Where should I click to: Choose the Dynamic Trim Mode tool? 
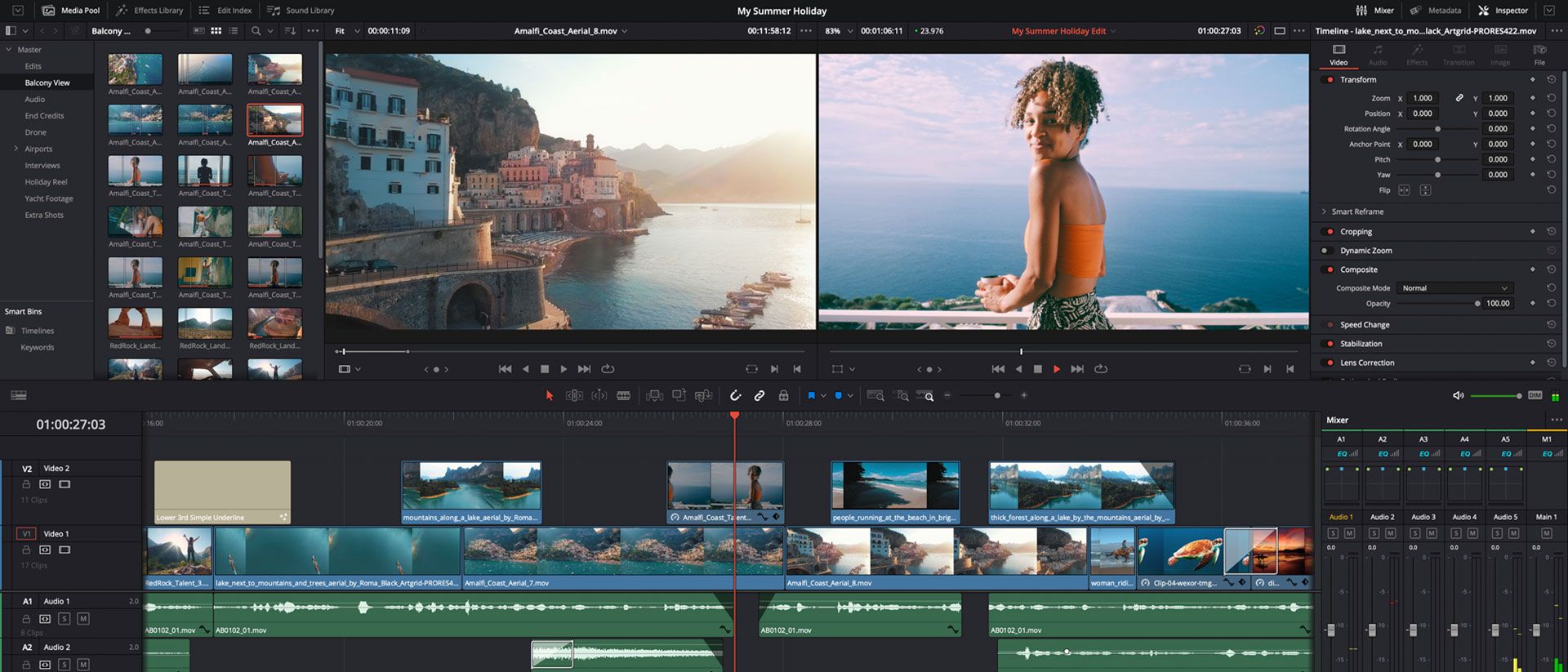pos(599,395)
